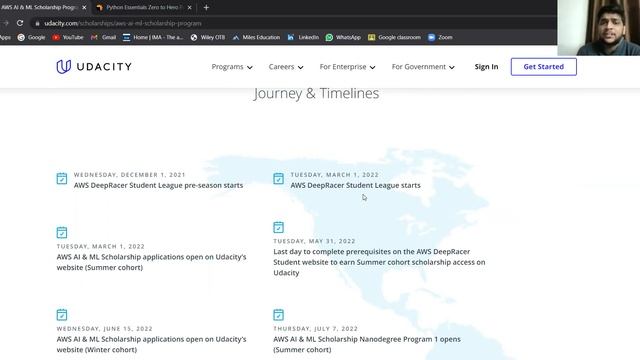Click the Summer cohort scholarship applications text
This screenshot has height=360, width=640.
151,262
